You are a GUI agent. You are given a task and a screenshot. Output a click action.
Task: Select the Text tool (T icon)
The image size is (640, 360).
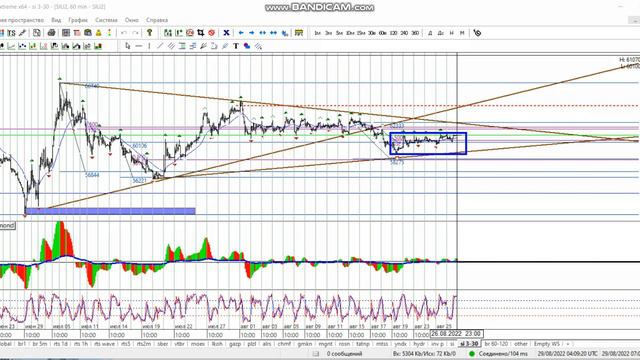pyautogui.click(x=236, y=46)
